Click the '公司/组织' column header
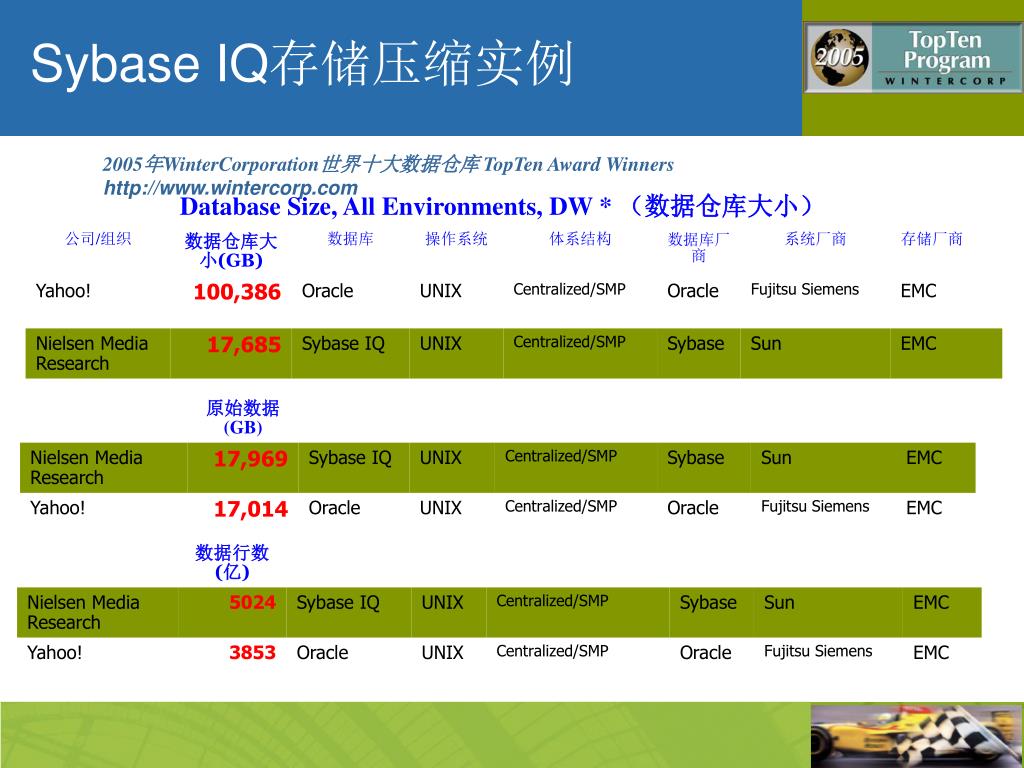This screenshot has height=768, width=1024. 98,238
